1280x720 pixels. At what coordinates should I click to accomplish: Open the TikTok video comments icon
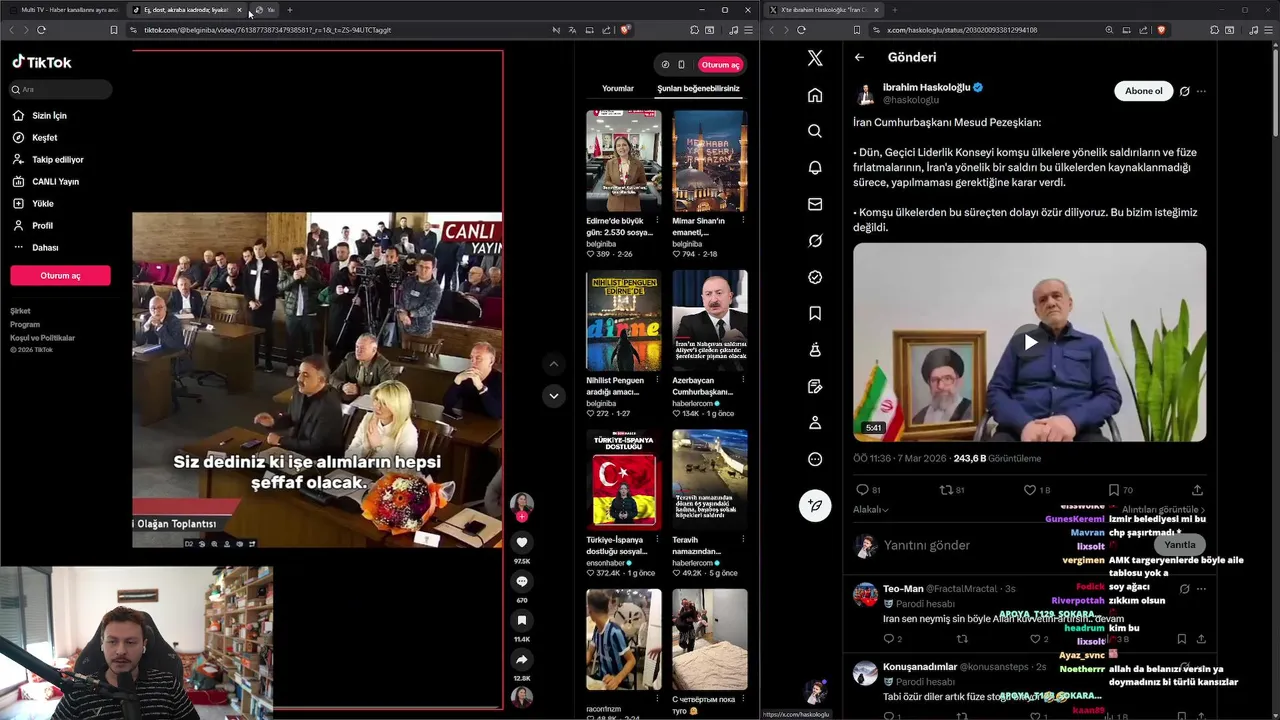(x=521, y=581)
